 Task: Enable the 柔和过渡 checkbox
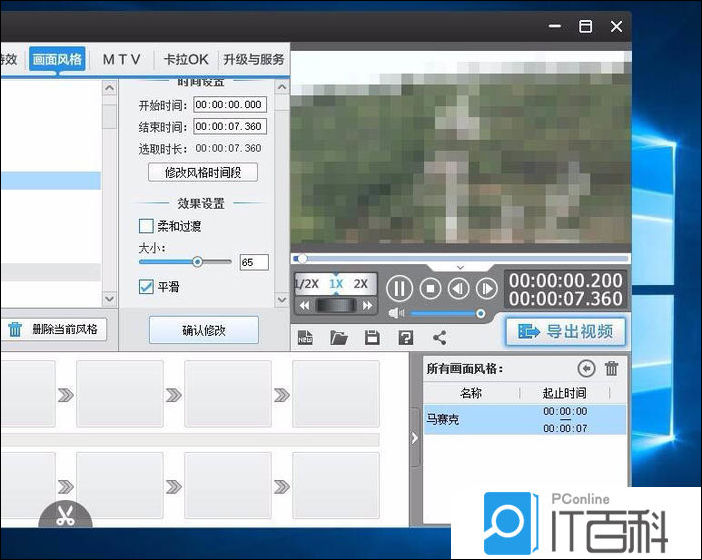coord(146,226)
